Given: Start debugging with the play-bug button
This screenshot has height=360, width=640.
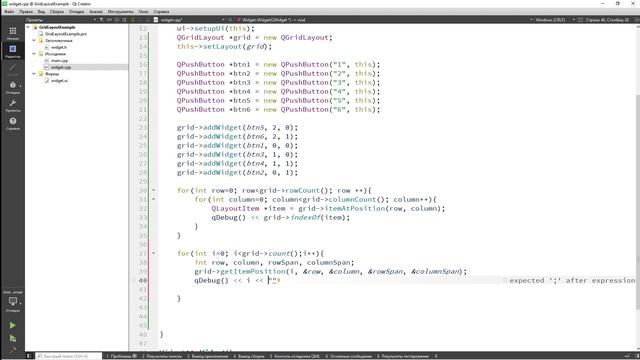Looking at the screenshot, I should (x=13, y=338).
